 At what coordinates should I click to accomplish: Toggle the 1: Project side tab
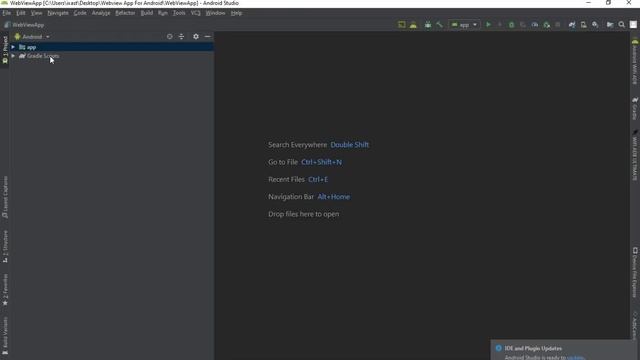pos(5,50)
